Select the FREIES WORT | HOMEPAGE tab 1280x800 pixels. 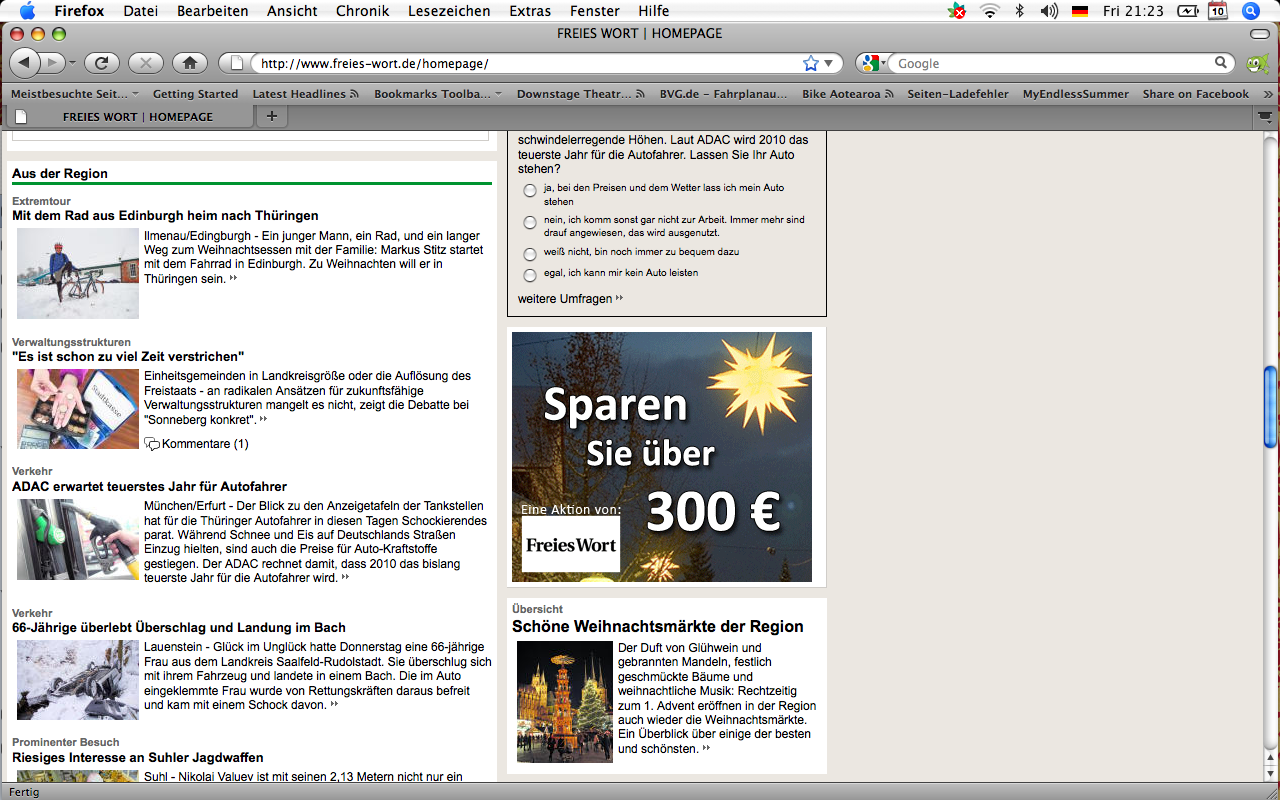tap(128, 116)
